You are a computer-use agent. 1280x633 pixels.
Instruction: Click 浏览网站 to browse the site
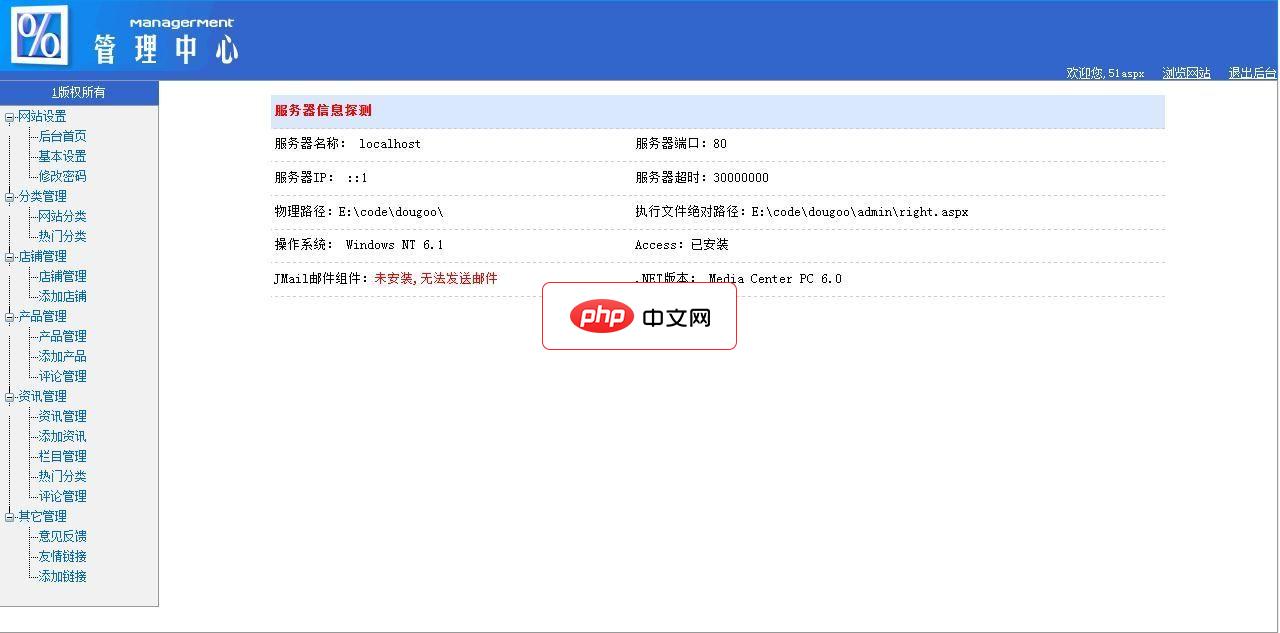pyautogui.click(x=1185, y=72)
